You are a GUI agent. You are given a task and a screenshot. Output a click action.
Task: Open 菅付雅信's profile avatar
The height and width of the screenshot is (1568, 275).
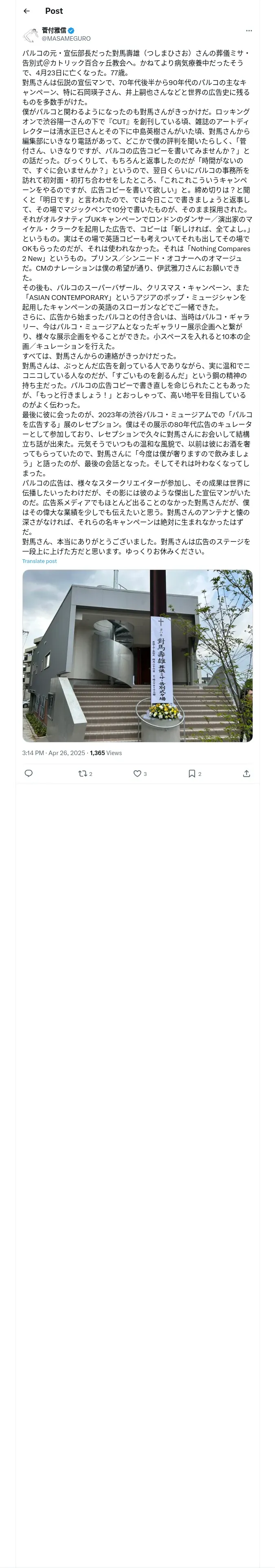point(31,34)
